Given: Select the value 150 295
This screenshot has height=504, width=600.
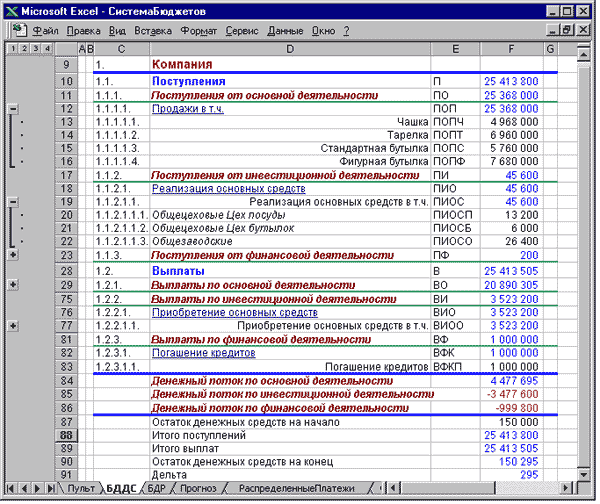Looking at the screenshot, I should pos(512,462).
